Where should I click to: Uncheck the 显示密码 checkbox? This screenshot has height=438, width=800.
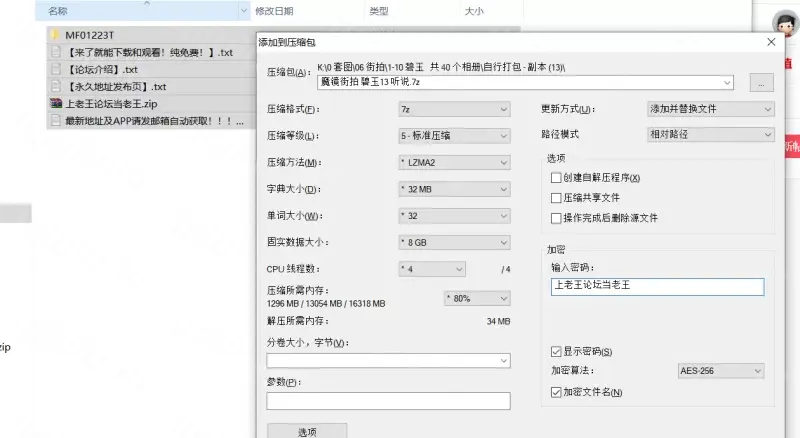tap(556, 352)
